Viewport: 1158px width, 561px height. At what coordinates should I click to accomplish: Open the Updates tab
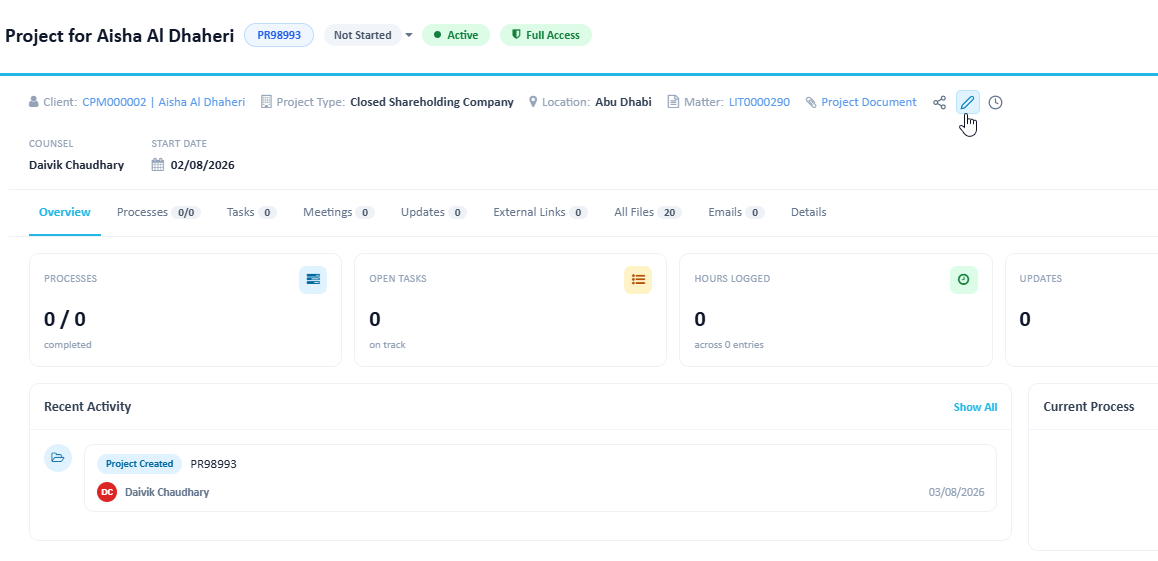[x=434, y=212]
